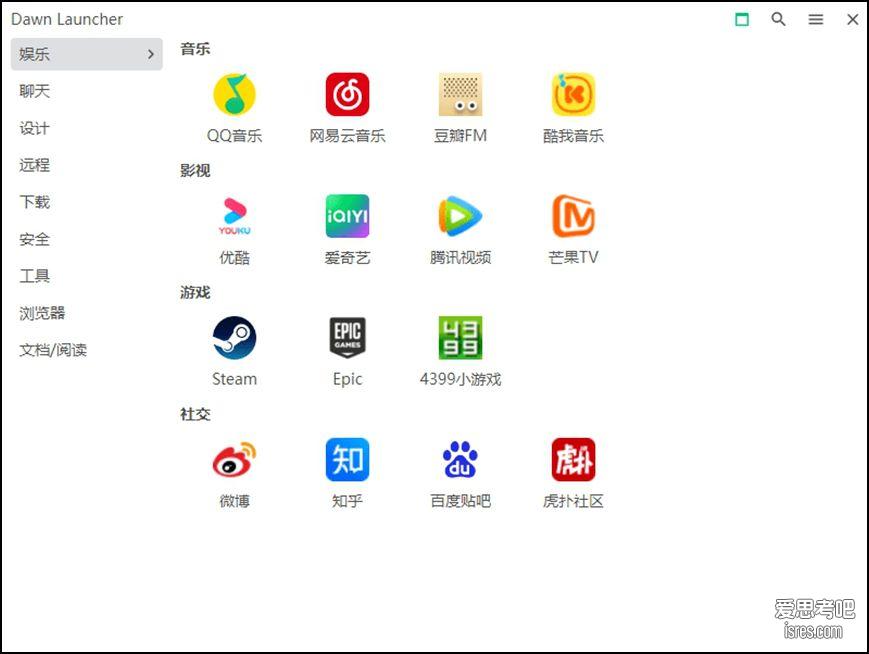
Task: Close the Dawn Launcher window
Action: tap(852, 19)
